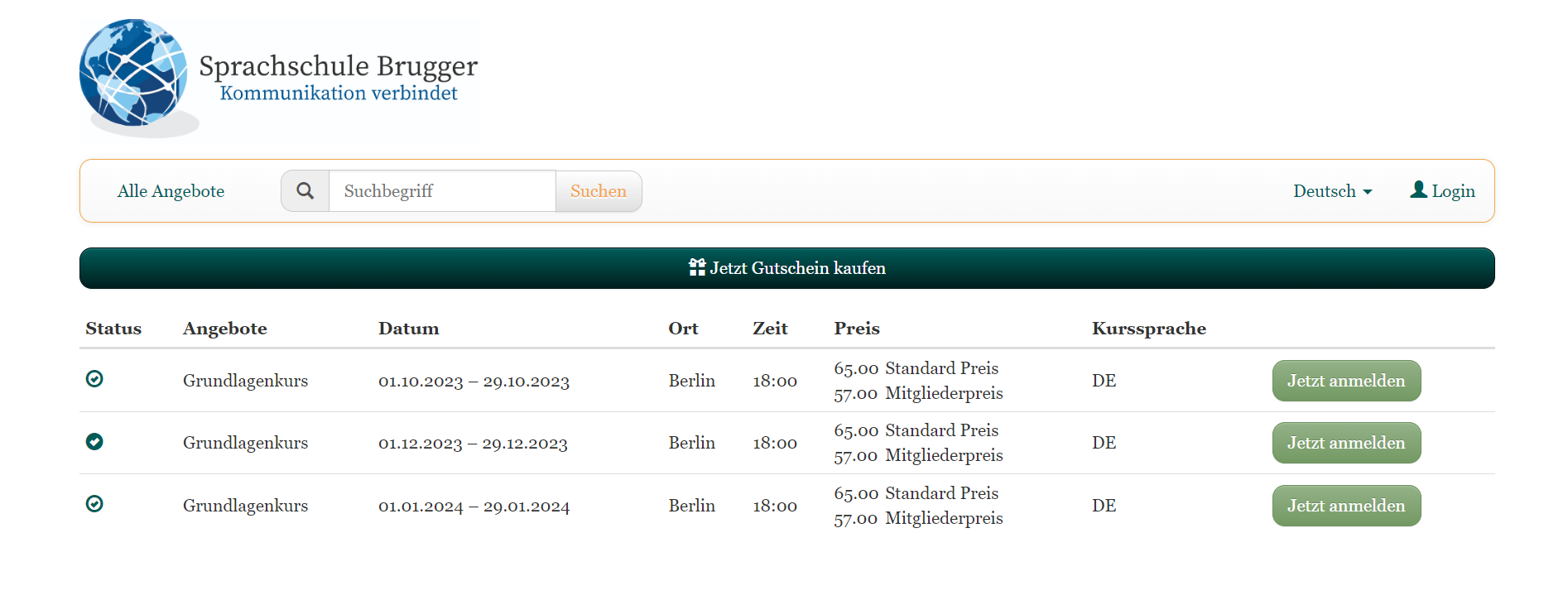The image size is (1568, 605).
Task: Register for course starting 01.01.2024
Action: [1345, 506]
